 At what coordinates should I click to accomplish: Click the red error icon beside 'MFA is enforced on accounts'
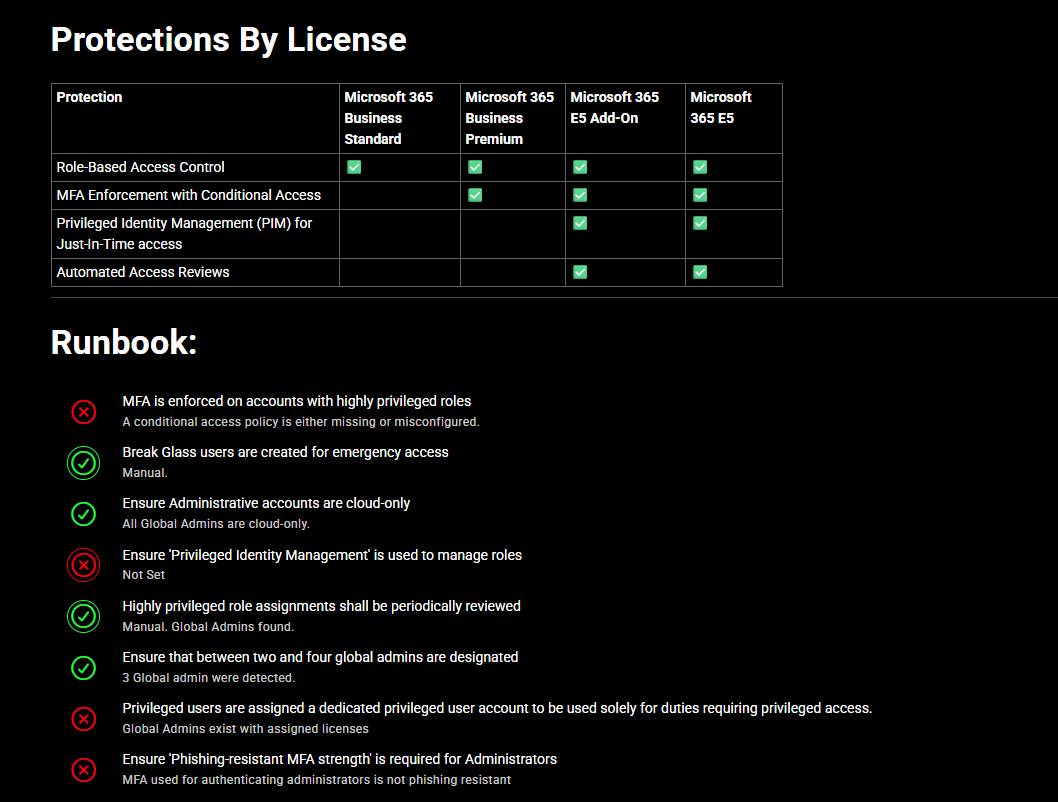83,411
